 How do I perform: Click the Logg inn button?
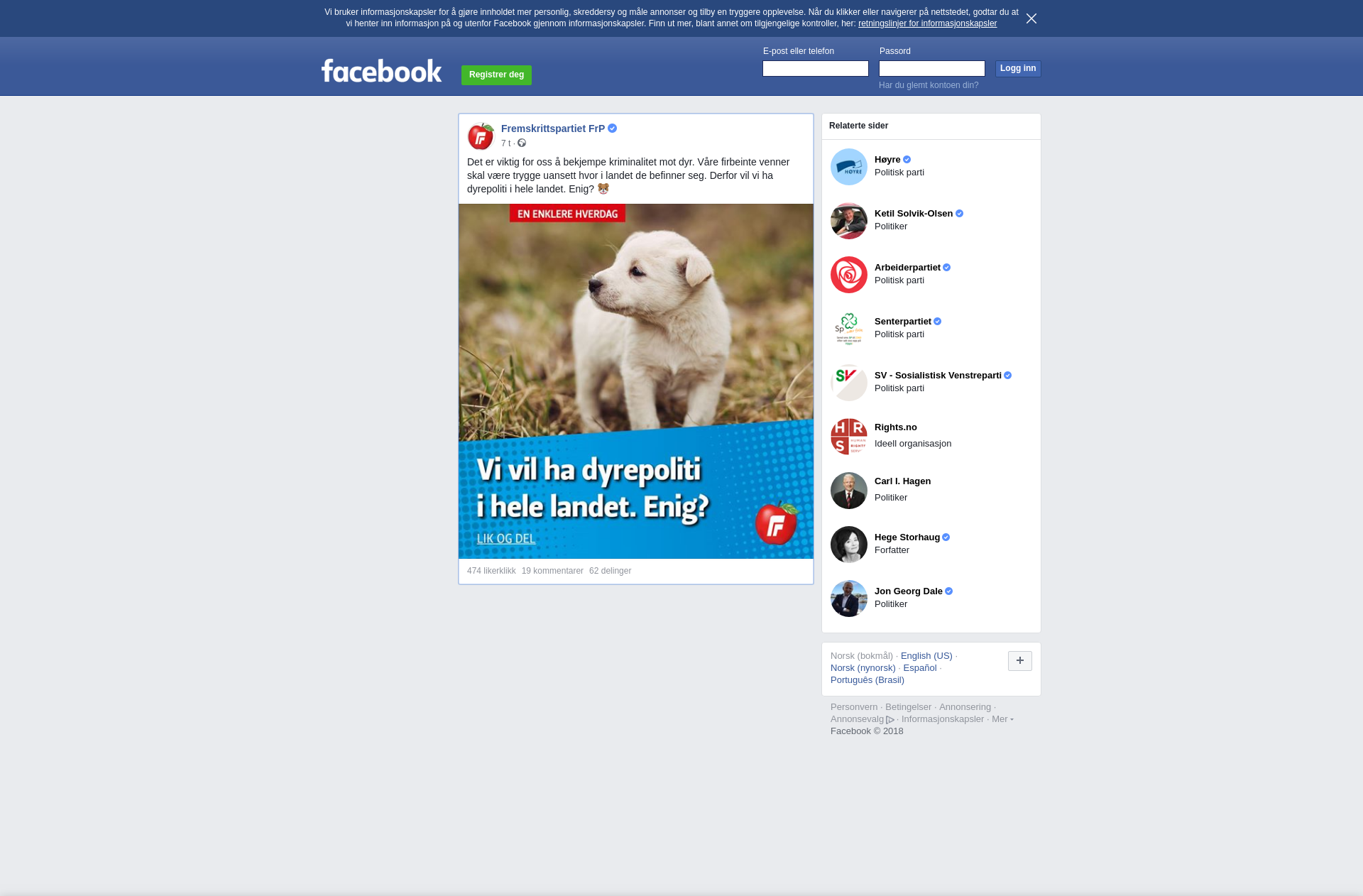coord(1018,68)
